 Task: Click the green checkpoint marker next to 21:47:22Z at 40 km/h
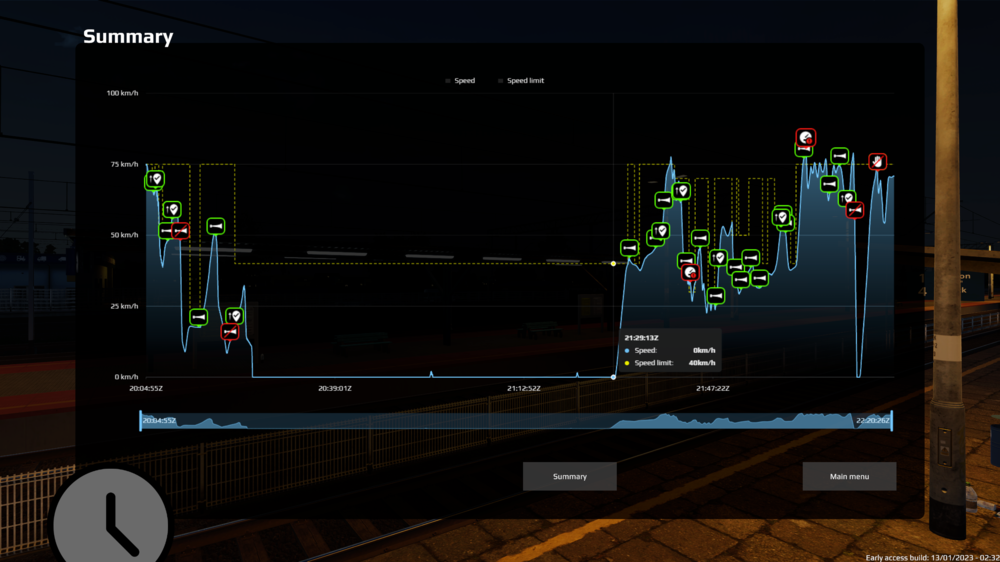point(718,258)
